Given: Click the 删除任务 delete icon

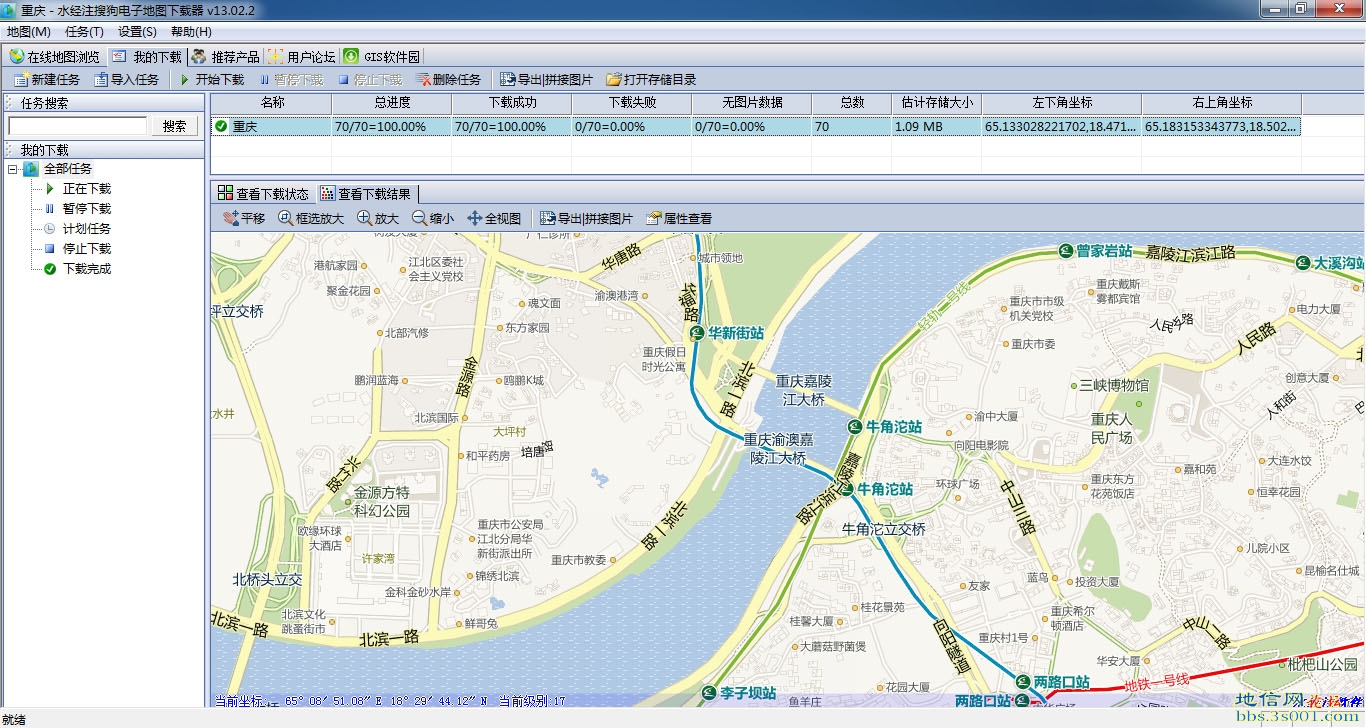Looking at the screenshot, I should click(424, 79).
